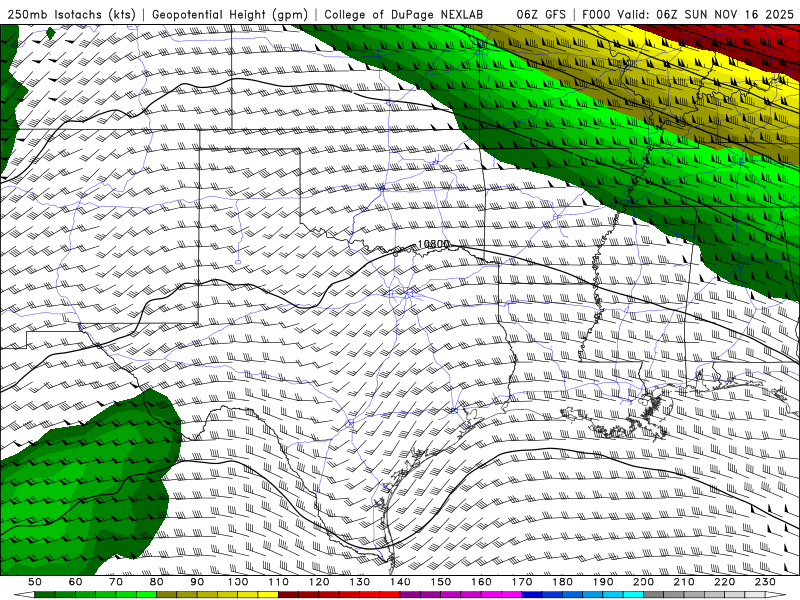Image resolution: width=800 pixels, height=600 pixels.
Task: Click the '60' value on the color scale
Action: 76,582
